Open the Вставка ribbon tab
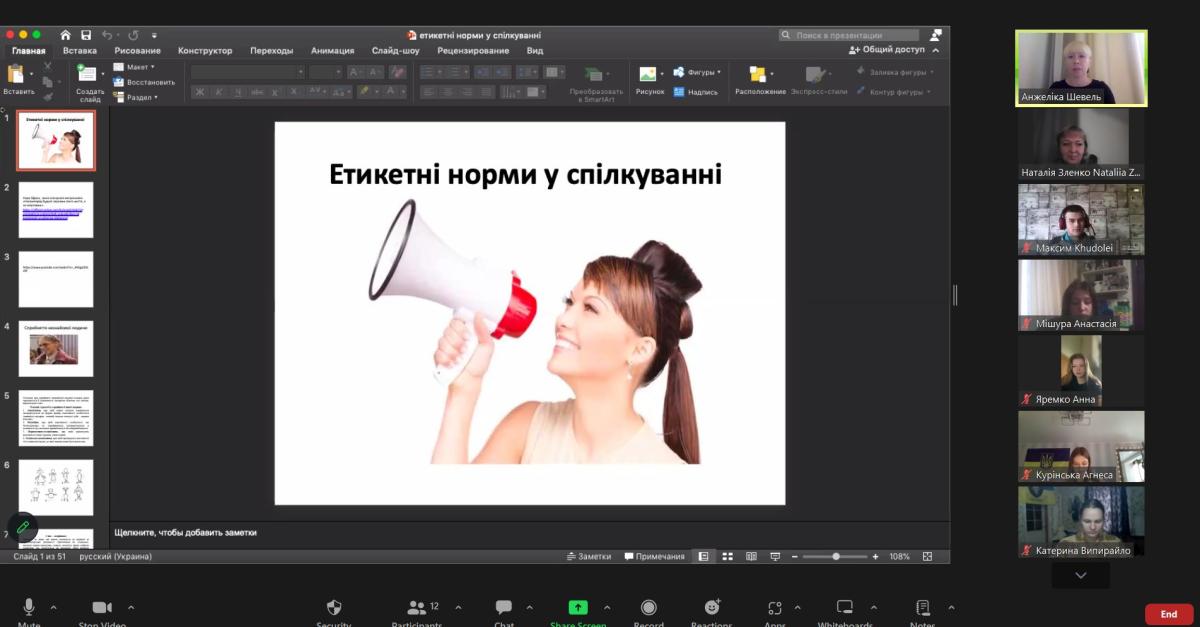The image size is (1200, 627). point(80,50)
